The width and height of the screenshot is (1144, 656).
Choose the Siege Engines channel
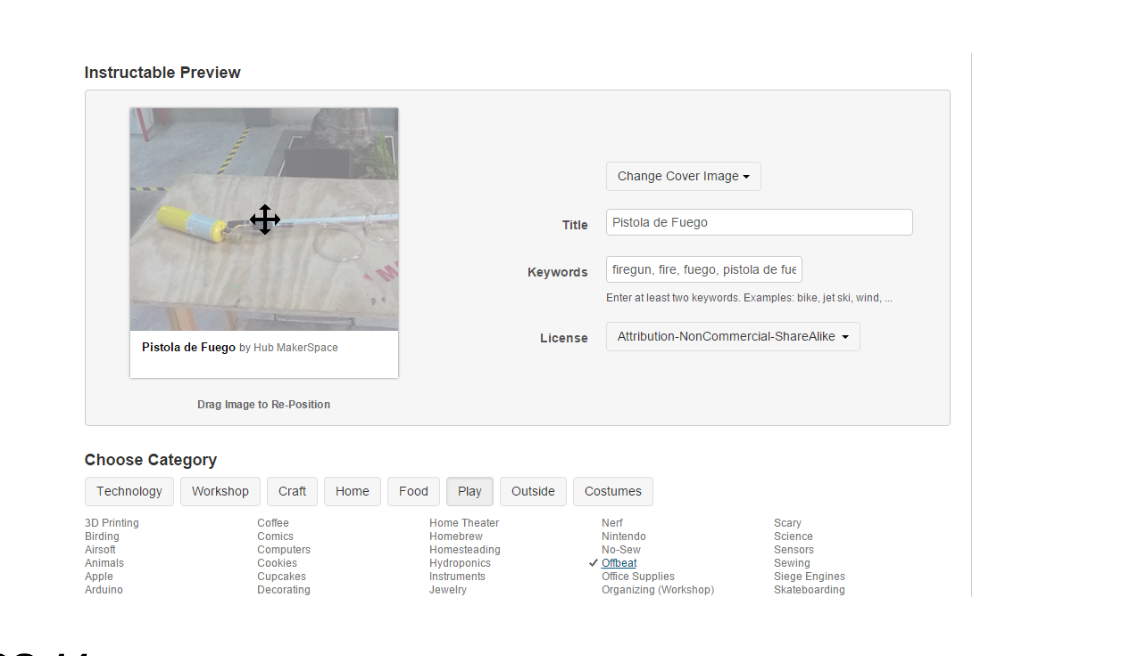click(810, 576)
